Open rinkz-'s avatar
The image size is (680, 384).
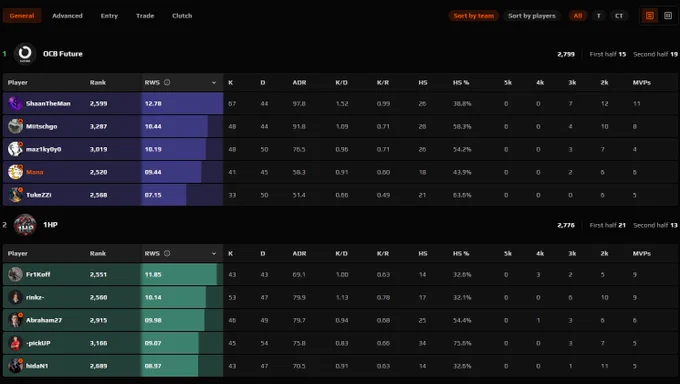tap(15, 297)
